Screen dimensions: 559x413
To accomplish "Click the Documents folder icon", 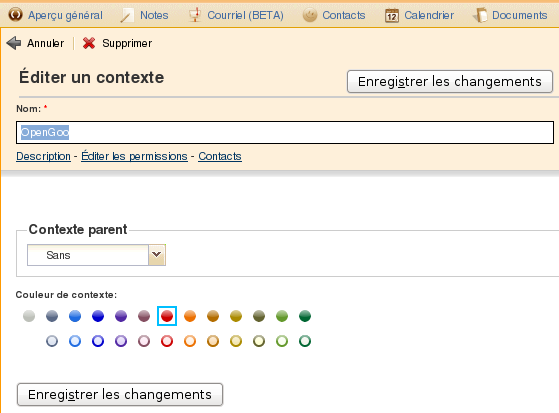I will click(480, 15).
